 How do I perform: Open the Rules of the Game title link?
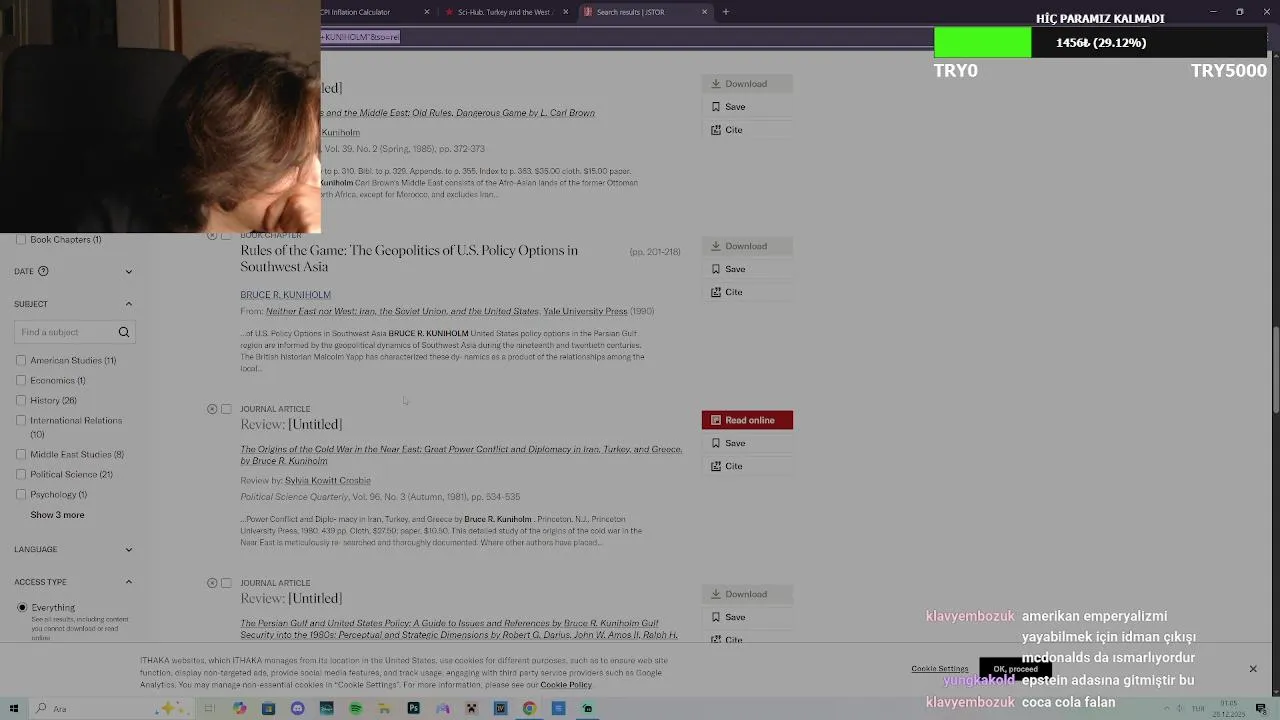(x=409, y=258)
